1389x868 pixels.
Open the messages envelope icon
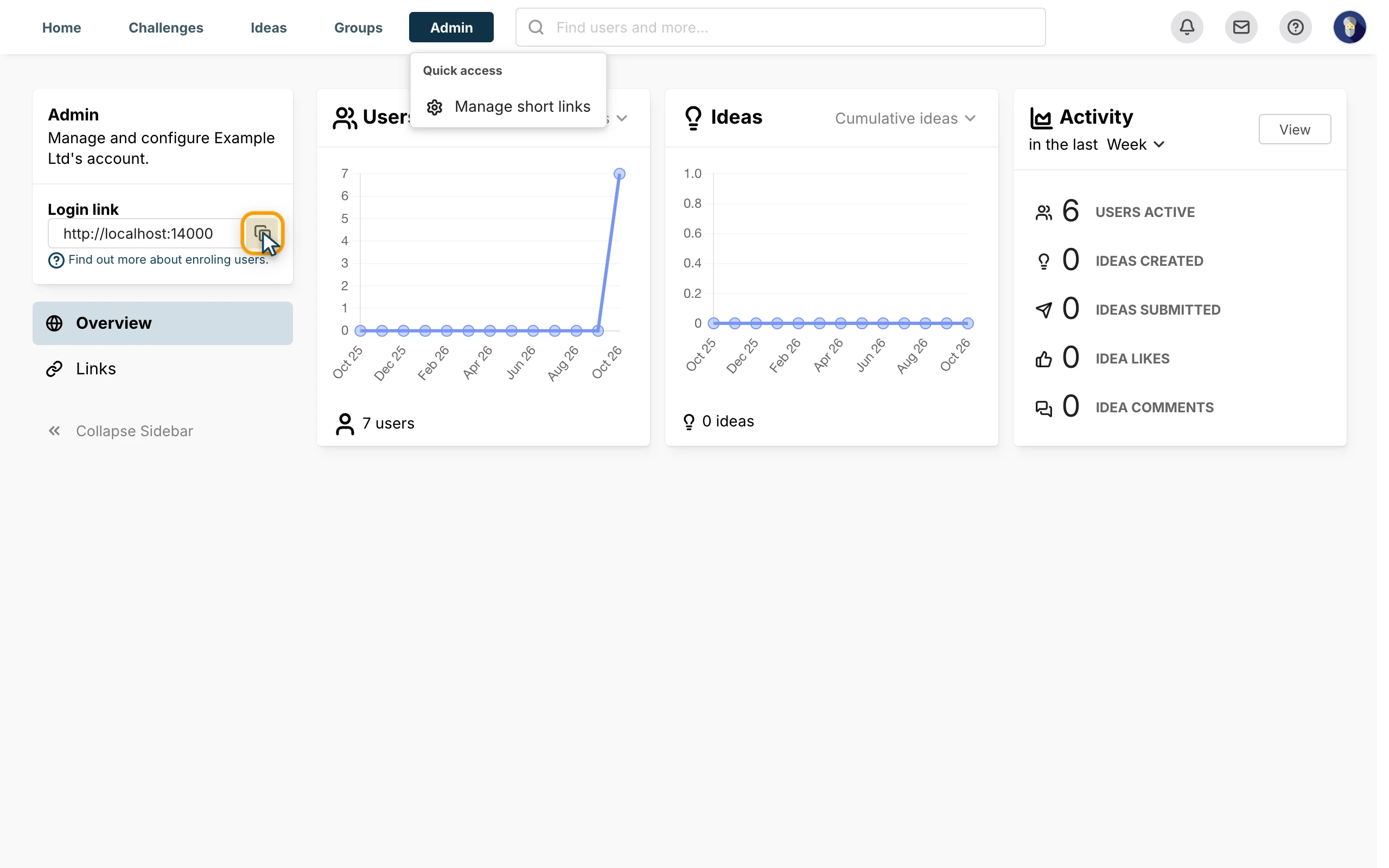(x=1241, y=27)
